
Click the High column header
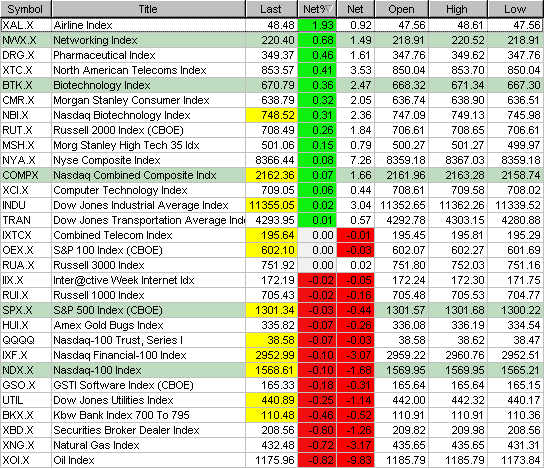pyautogui.click(x=458, y=9)
